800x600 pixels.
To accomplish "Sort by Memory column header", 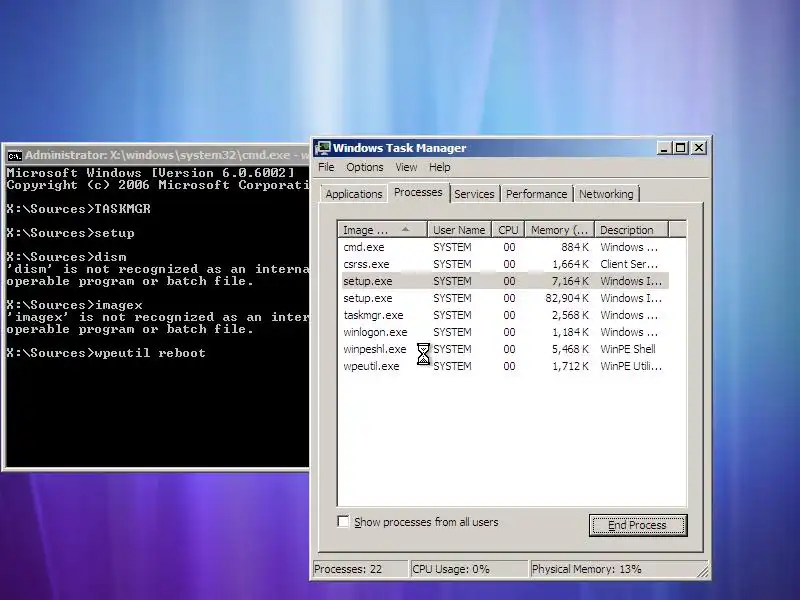I will [x=560, y=230].
